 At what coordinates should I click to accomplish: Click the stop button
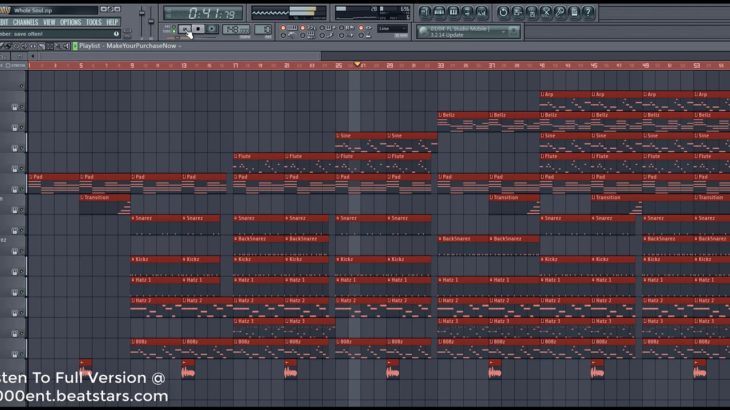pyautogui.click(x=198, y=29)
